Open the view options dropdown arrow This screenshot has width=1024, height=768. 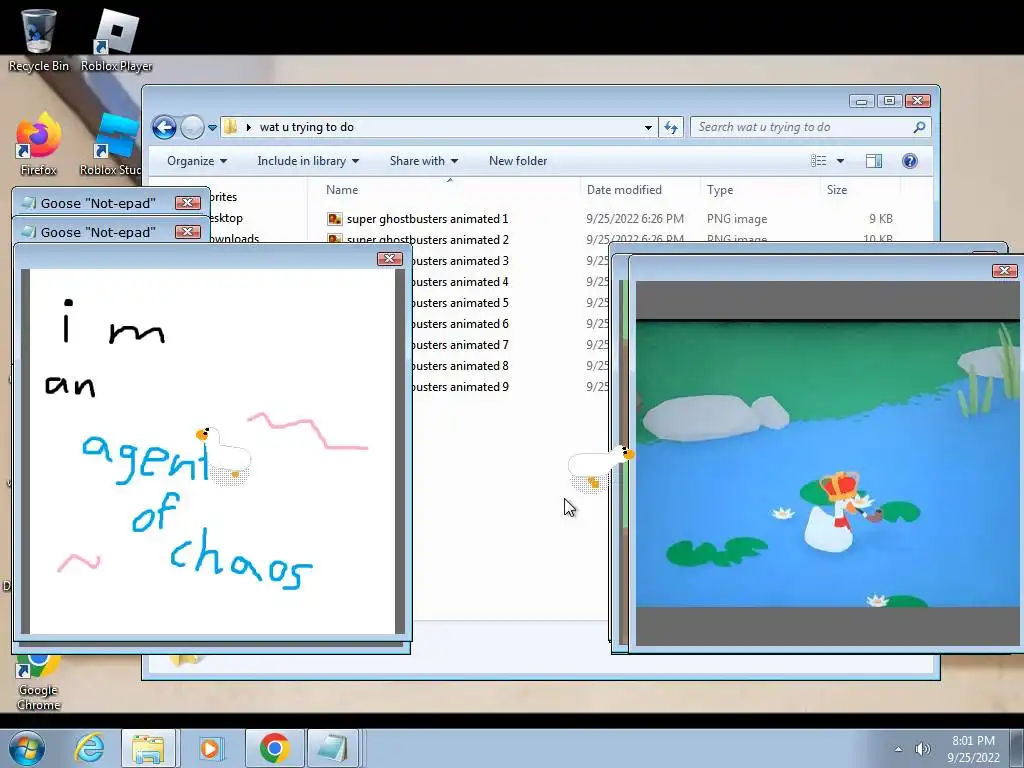coord(840,161)
